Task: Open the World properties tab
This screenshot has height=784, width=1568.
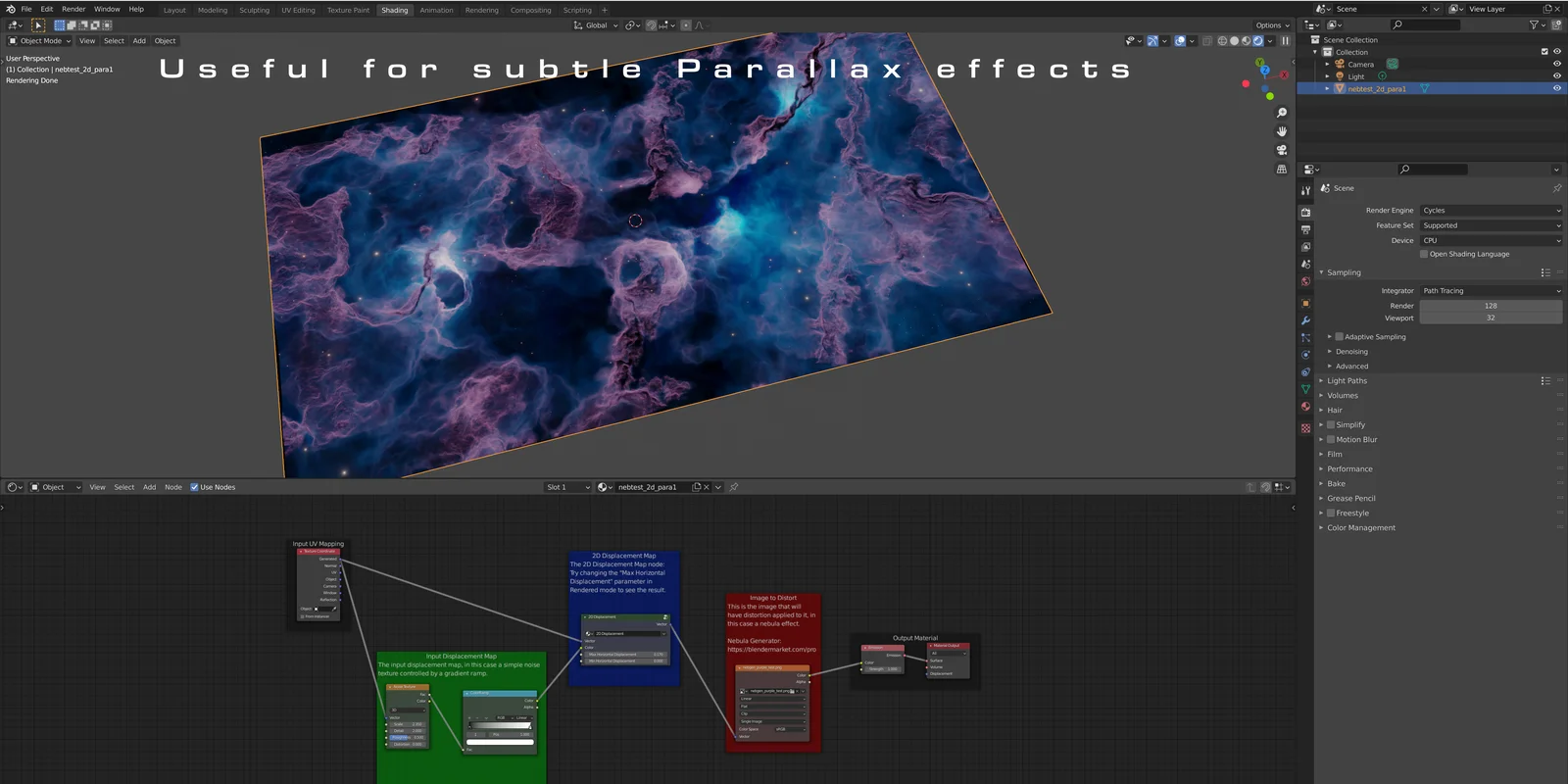Action: 1305,282
